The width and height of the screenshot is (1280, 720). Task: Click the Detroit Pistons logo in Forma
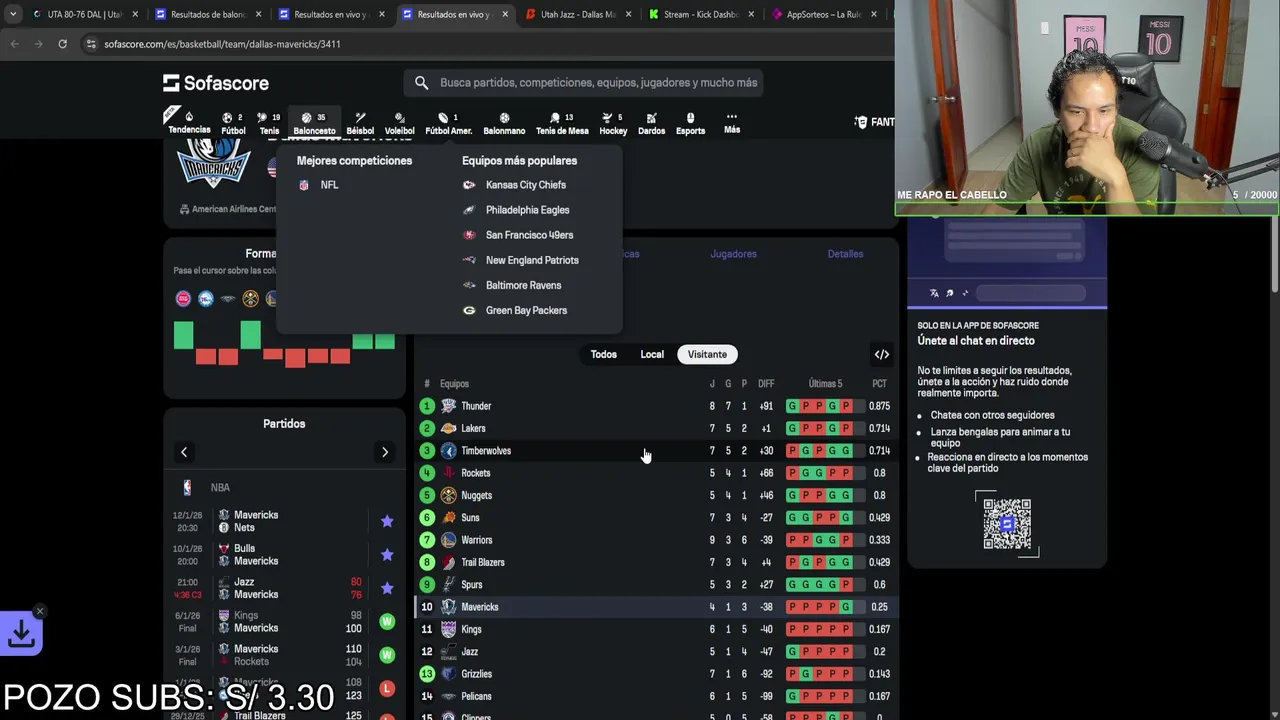tap(183, 299)
